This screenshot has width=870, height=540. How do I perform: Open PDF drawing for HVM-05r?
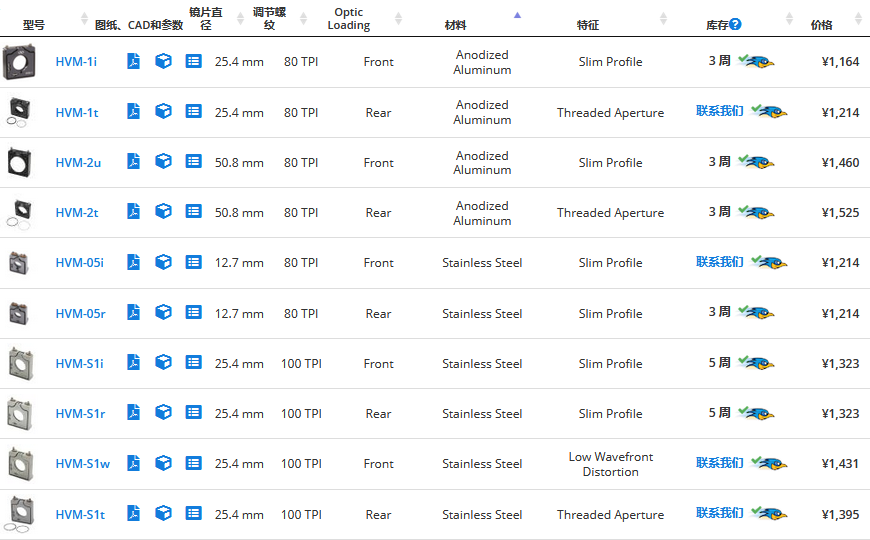(133, 312)
